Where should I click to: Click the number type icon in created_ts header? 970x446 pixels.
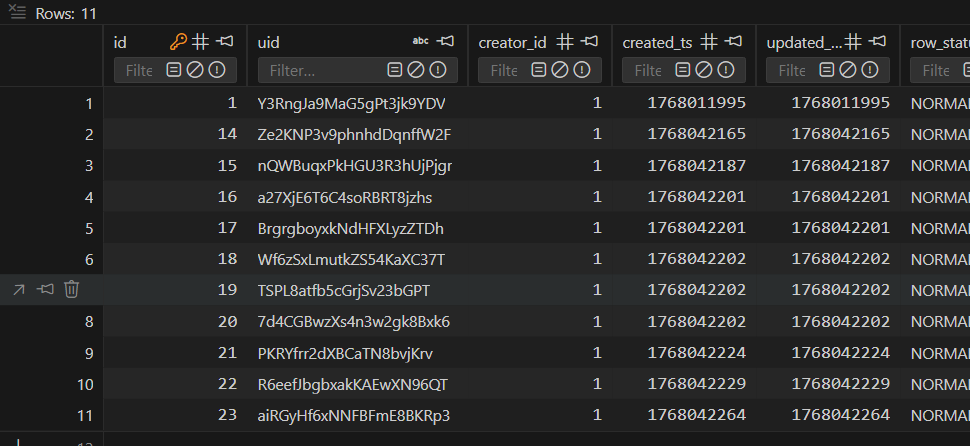(x=709, y=41)
